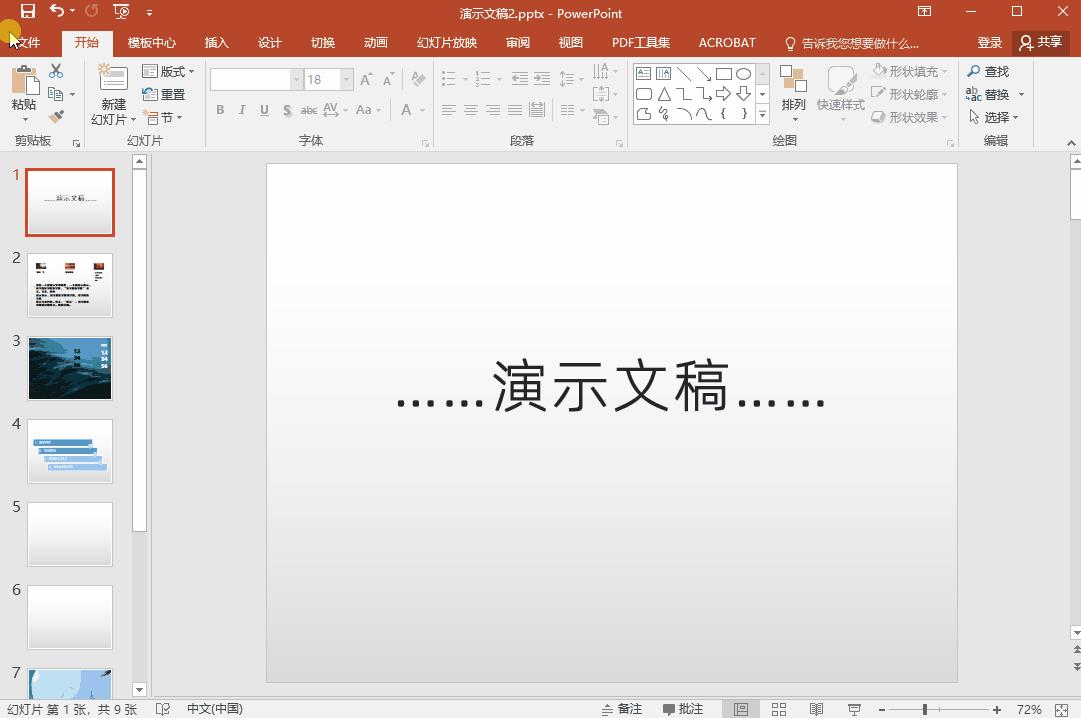Open the font size dropdown
This screenshot has height=718, width=1081.
pos(346,78)
